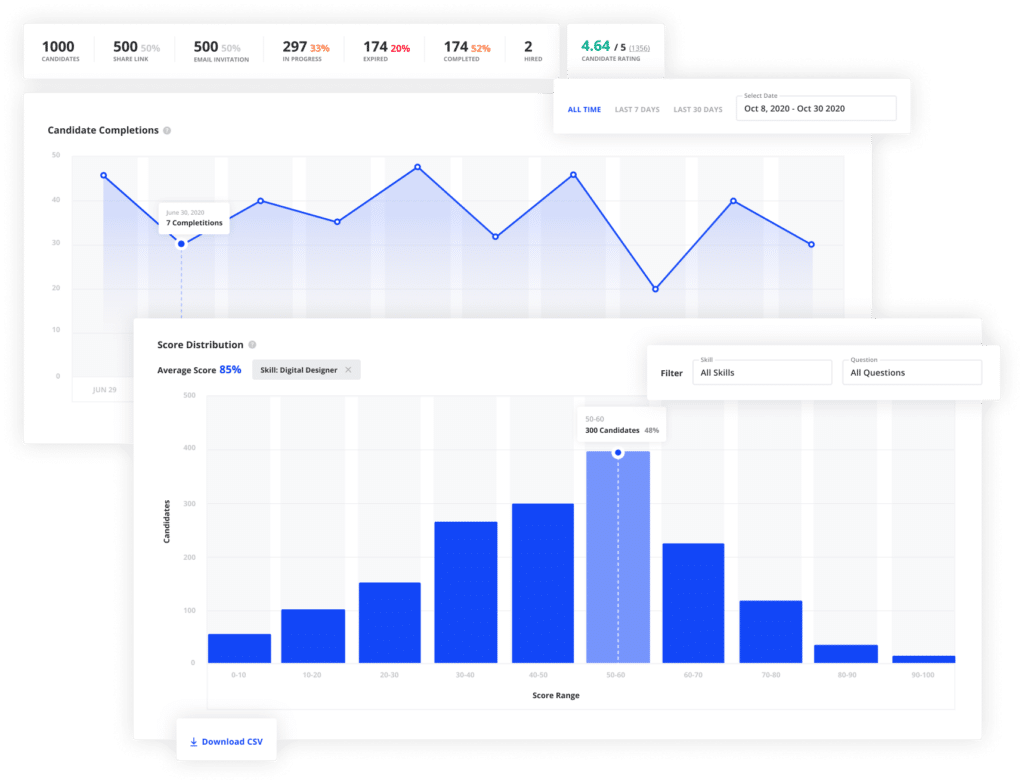Expand the Question filter dropdown
This screenshot has width=1024, height=784.
911,372
